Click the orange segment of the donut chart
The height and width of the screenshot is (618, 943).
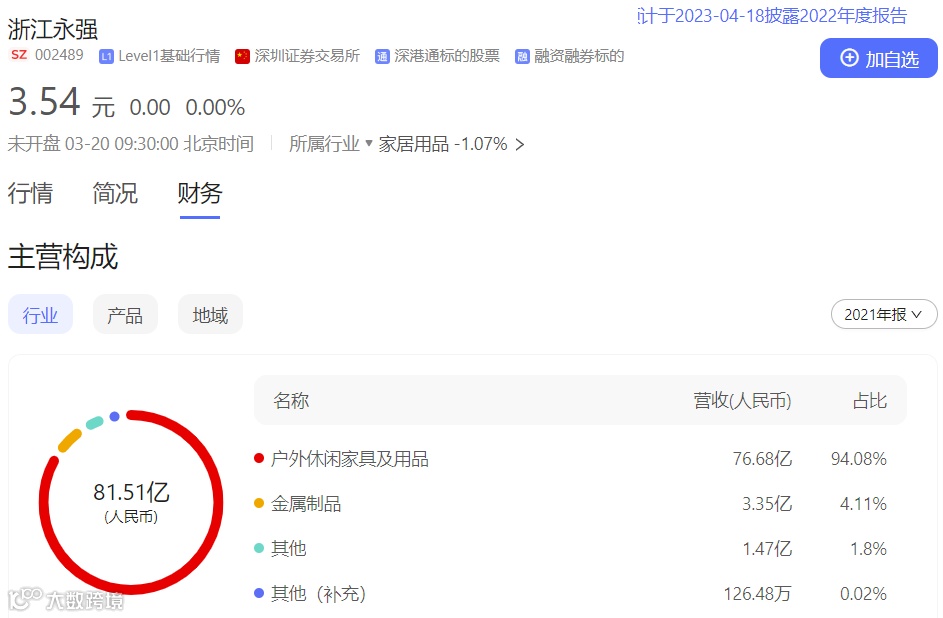click(69, 441)
